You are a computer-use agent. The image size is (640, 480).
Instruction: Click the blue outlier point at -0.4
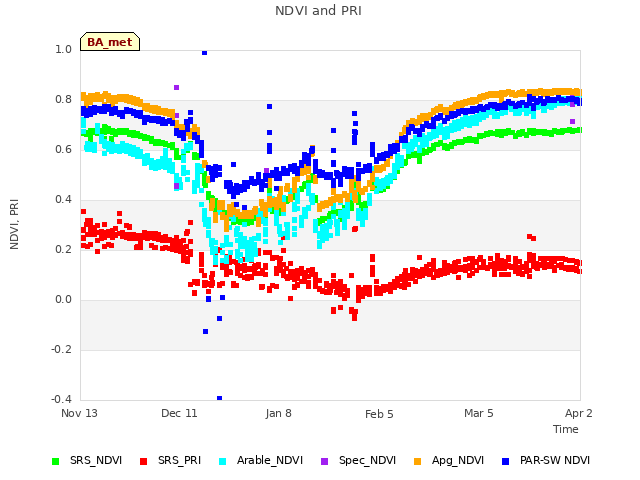[220, 398]
